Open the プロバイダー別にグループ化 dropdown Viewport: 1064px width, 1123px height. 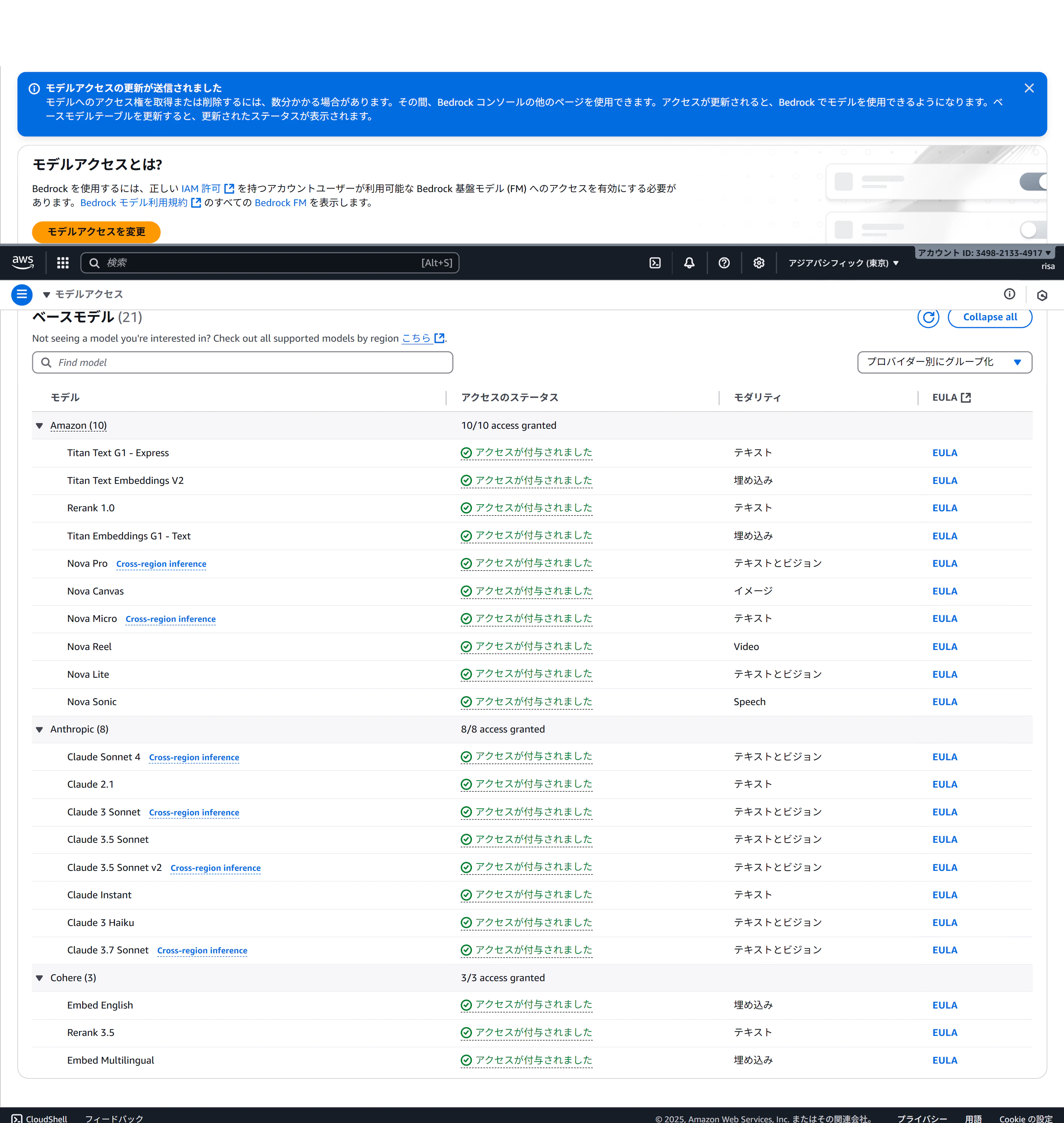coord(944,362)
